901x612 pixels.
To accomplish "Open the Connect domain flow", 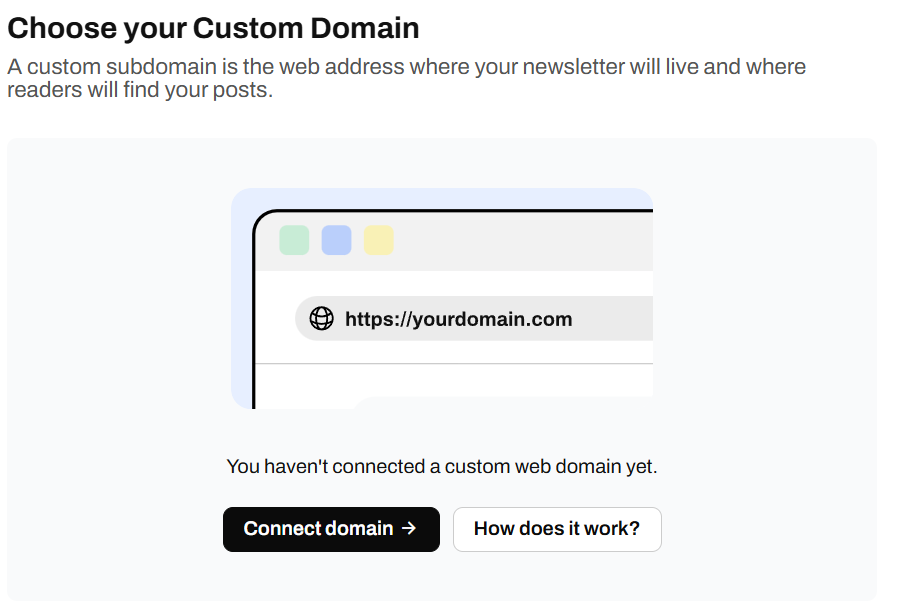I will (331, 529).
